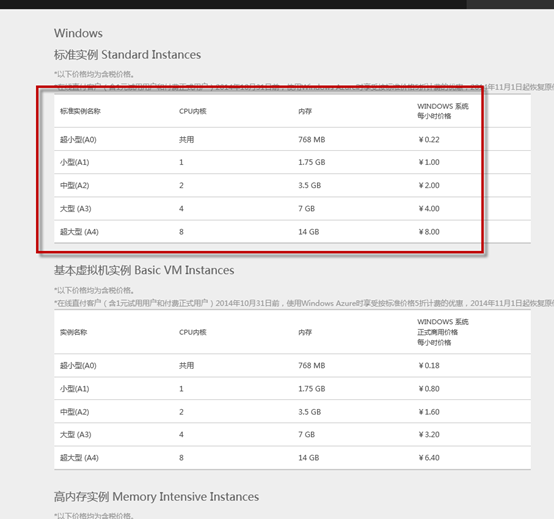Viewport: 554px width, 519px height.
Task: Click the ¥1.60 Basic A2 price
Action: (x=429, y=412)
